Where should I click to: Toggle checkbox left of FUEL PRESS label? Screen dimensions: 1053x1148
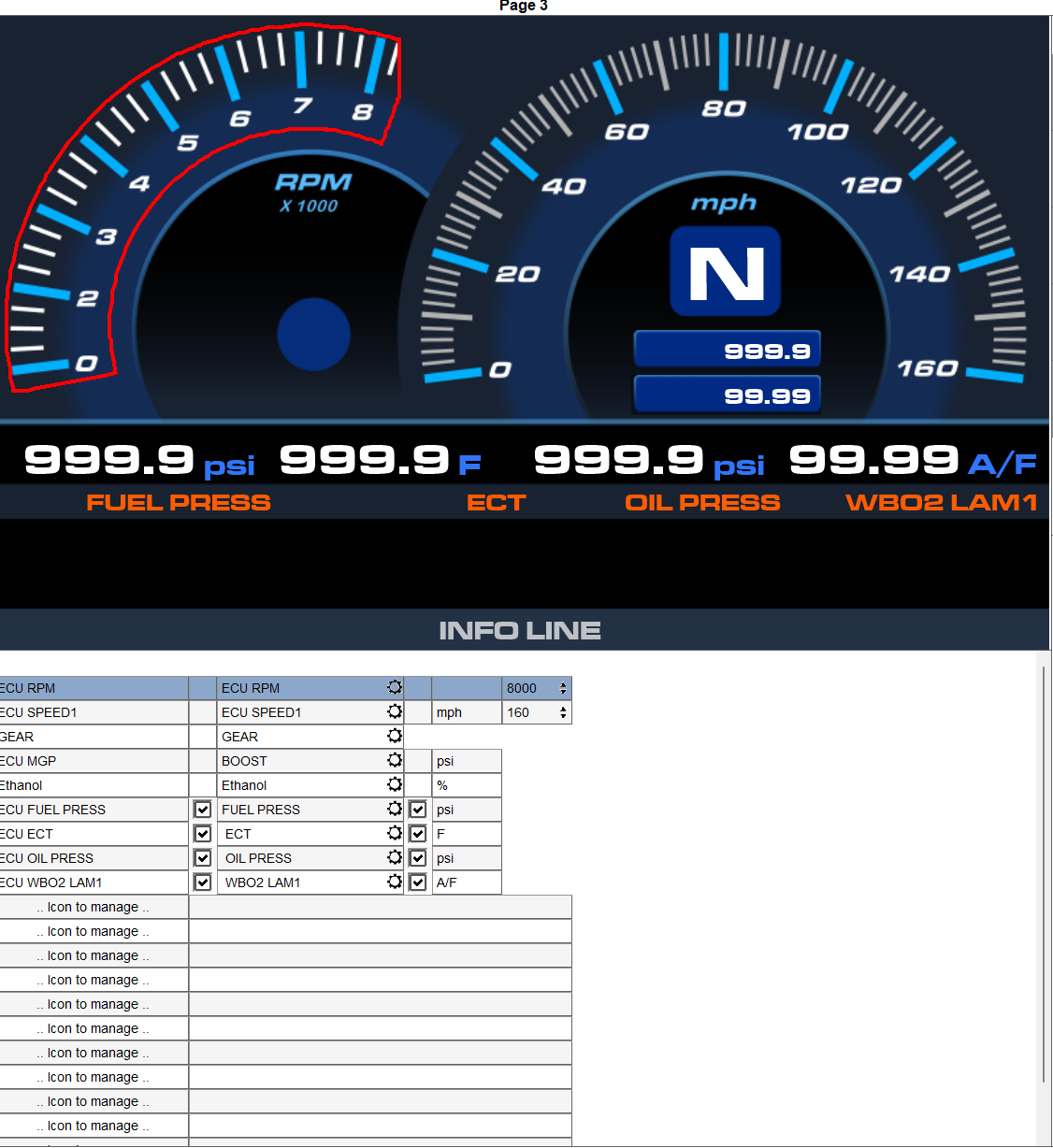tap(203, 810)
